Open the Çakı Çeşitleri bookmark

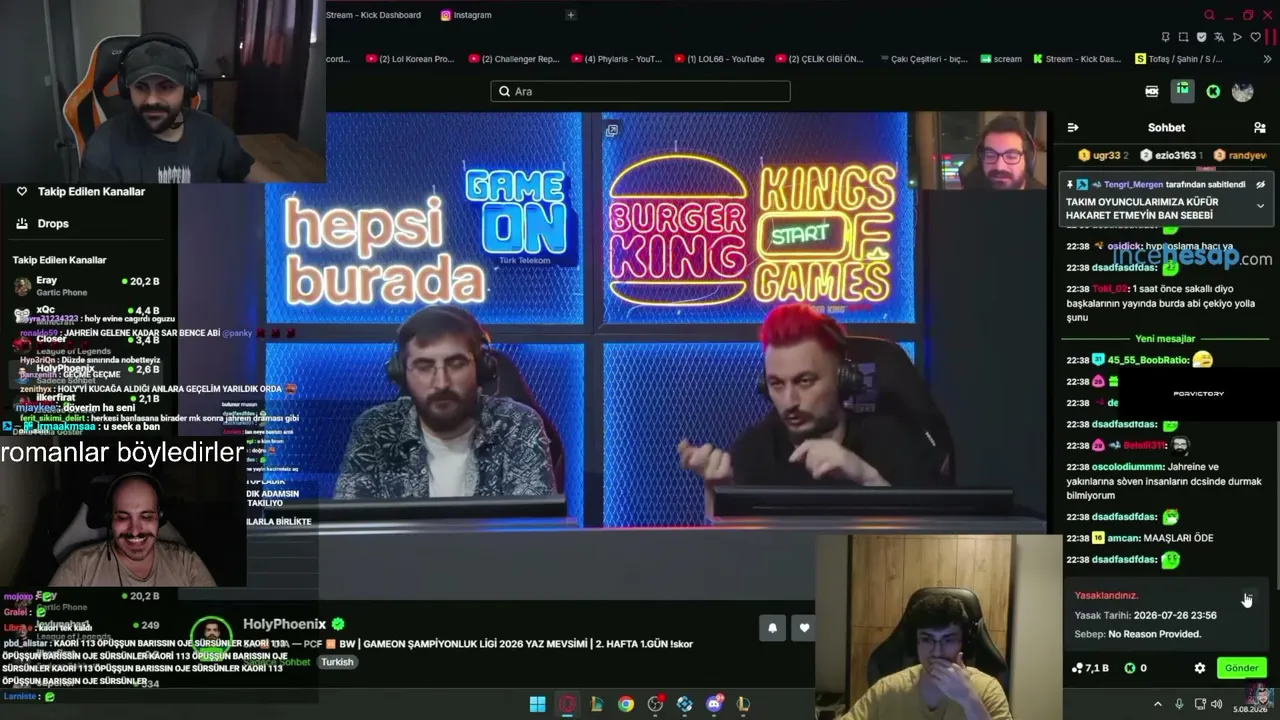click(x=922, y=59)
